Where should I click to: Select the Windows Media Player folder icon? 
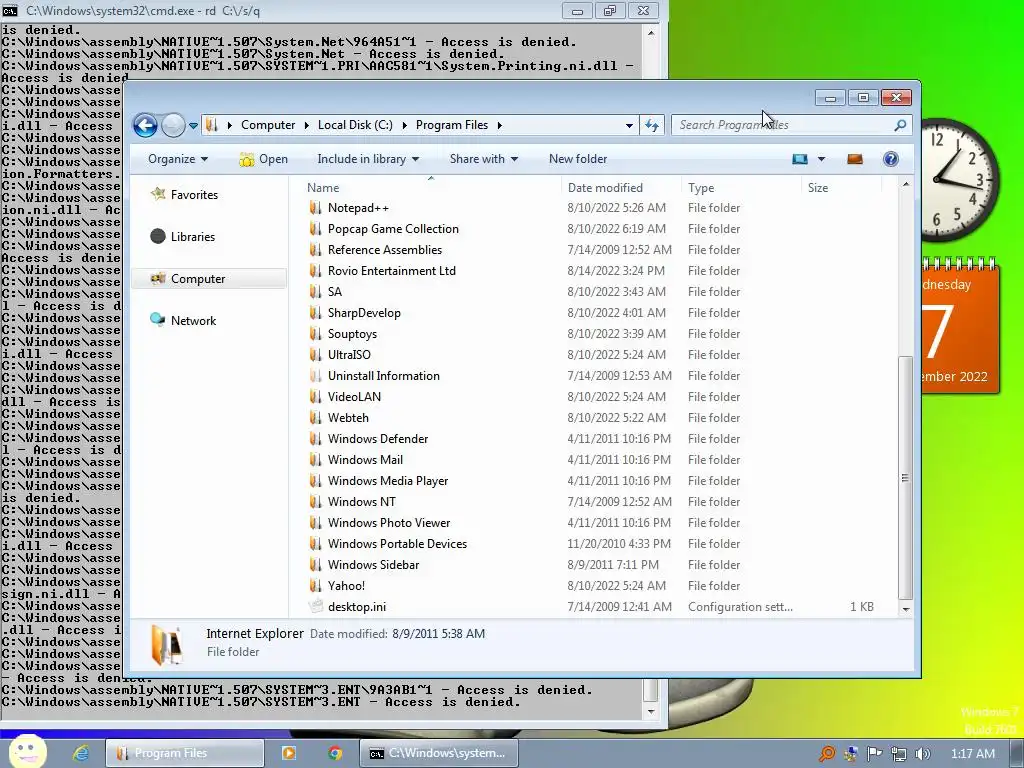(315, 481)
